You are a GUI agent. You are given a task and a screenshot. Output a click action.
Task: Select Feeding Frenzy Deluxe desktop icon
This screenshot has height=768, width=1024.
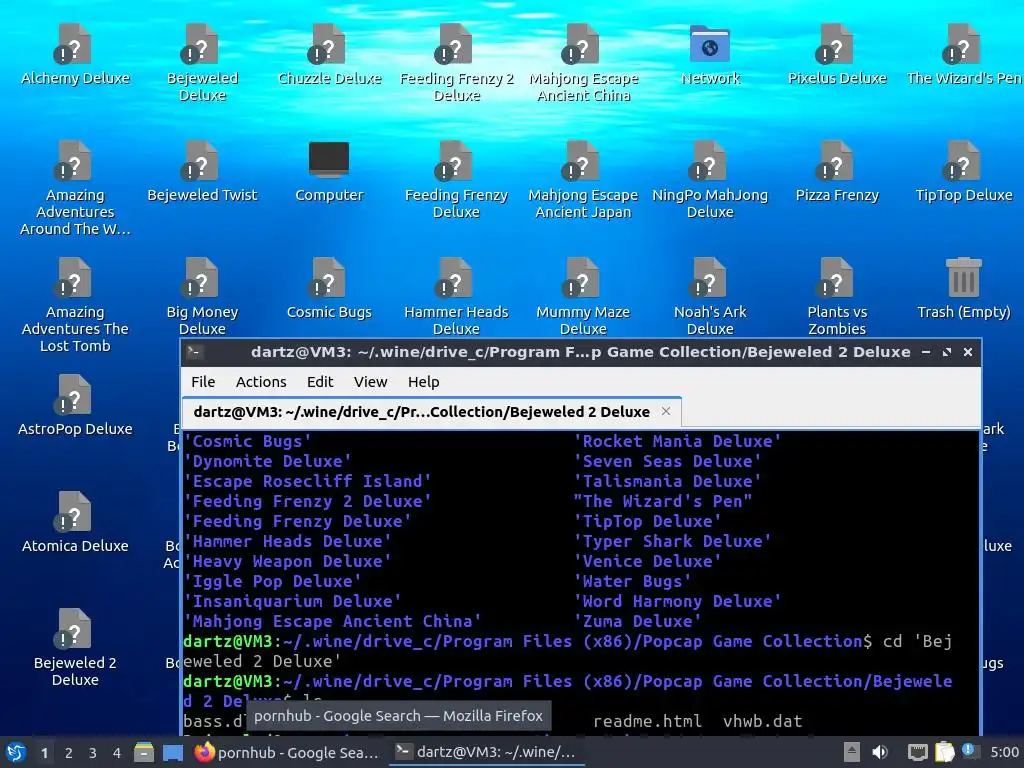pyautogui.click(x=456, y=180)
